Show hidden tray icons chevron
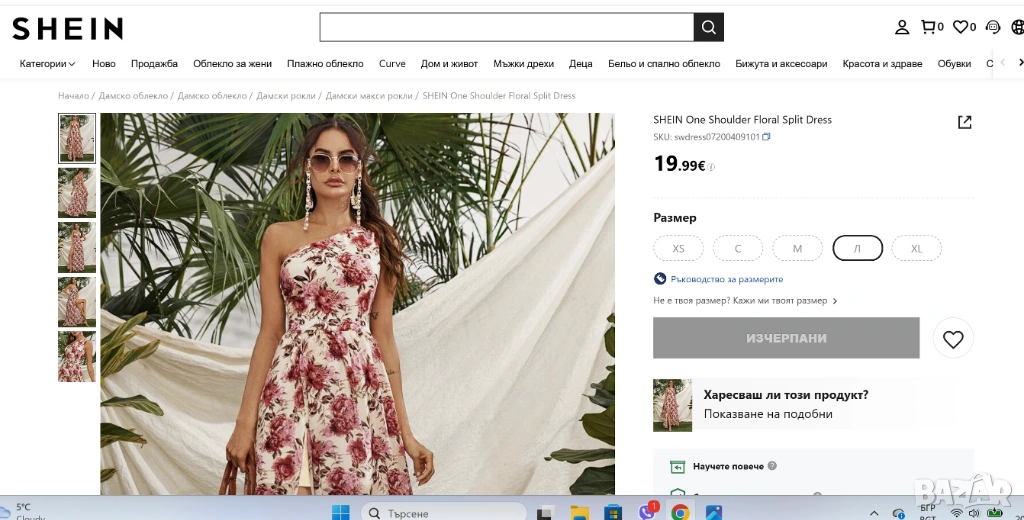Screen dimensions: 1024x520 click(874, 513)
